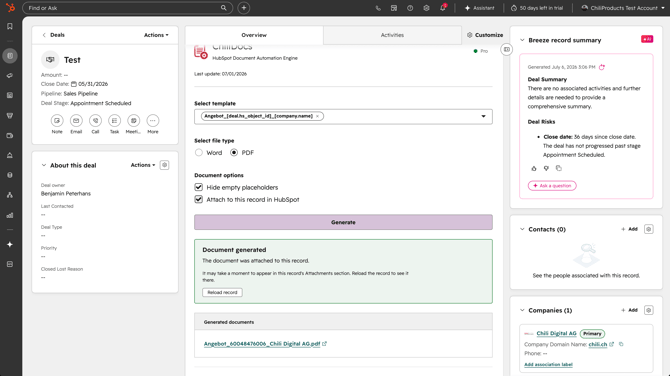Log a Call via phone icon
Screen dimensions: 670x376
pyautogui.click(x=95, y=121)
